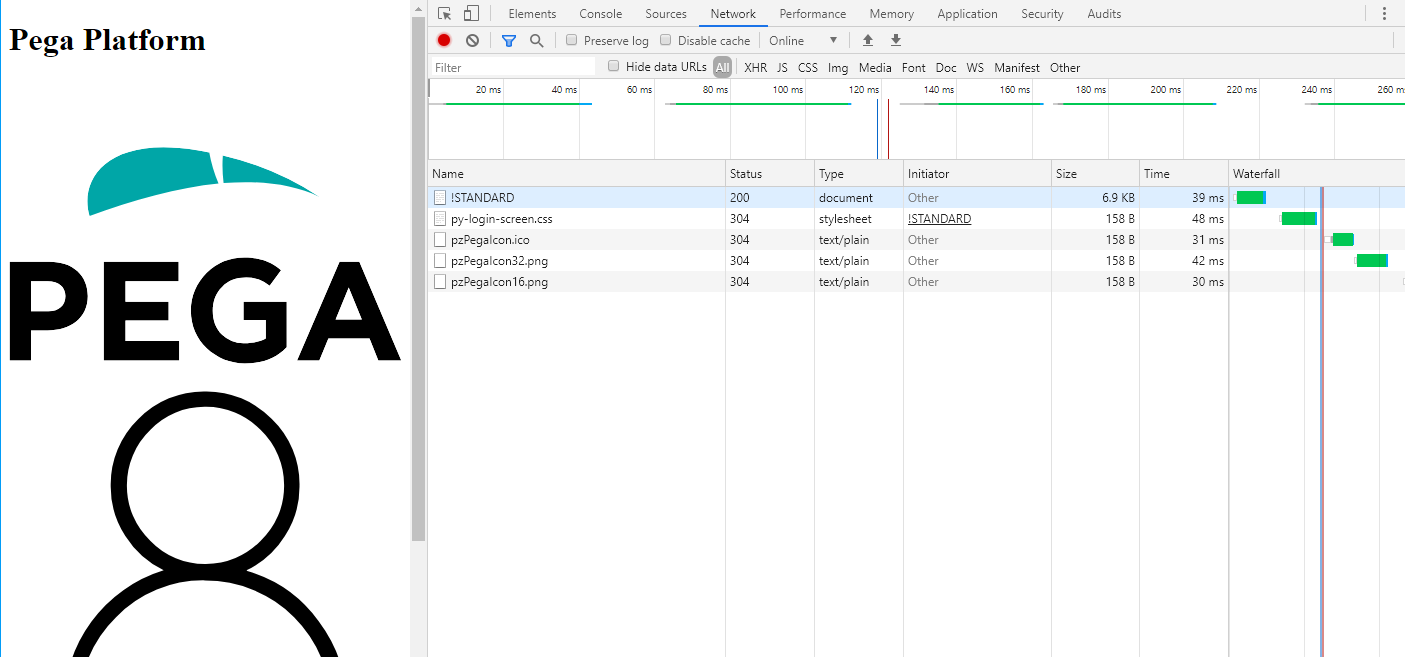Filter requests by XHR
Image resolution: width=1405 pixels, height=657 pixels.
coord(755,68)
